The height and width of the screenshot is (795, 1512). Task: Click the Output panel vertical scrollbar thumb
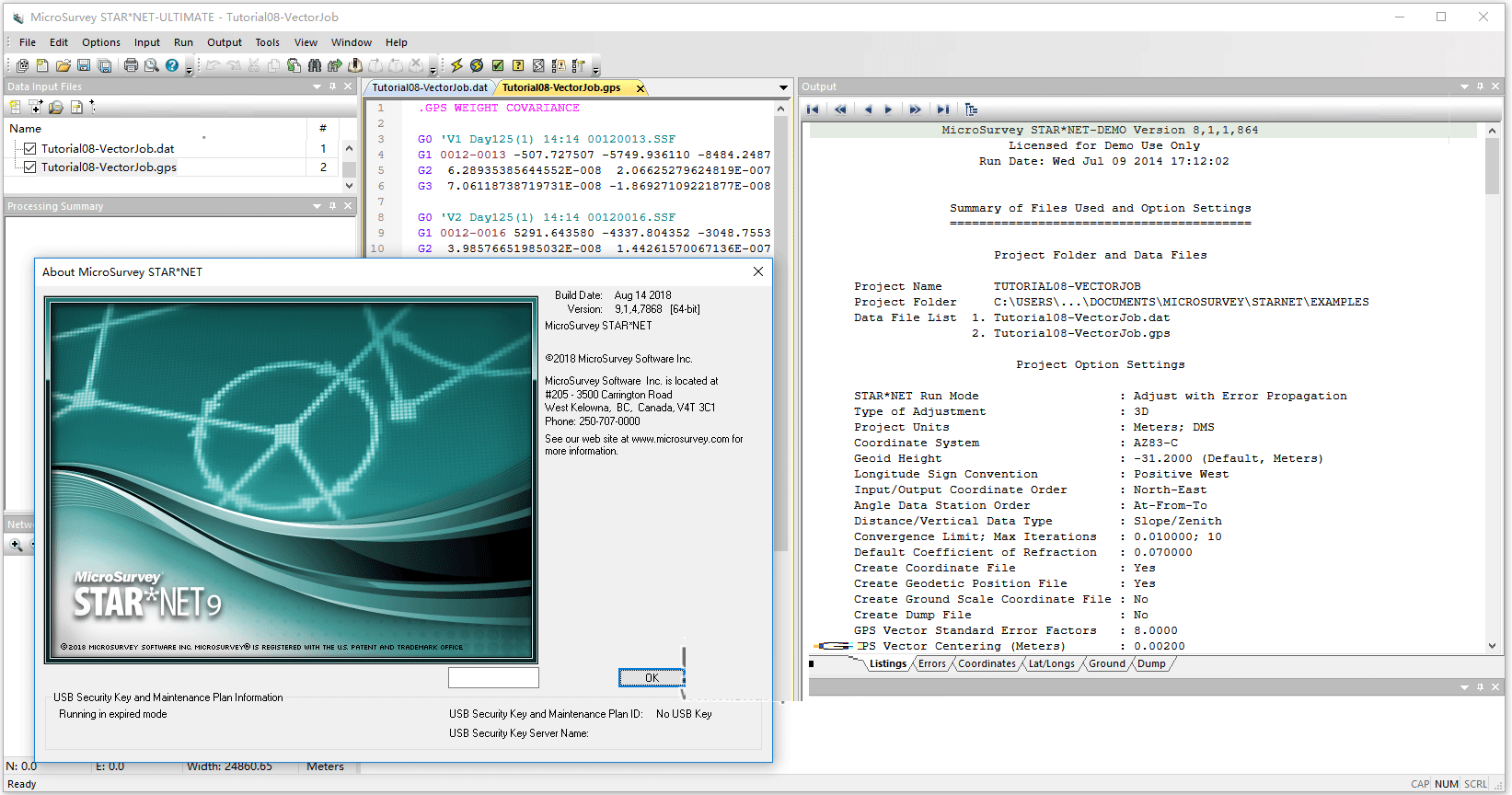click(x=1492, y=166)
